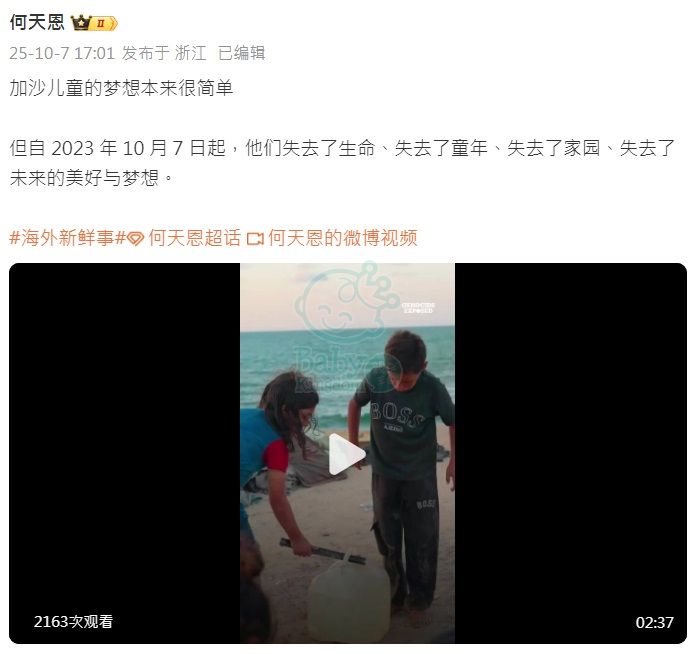The width and height of the screenshot is (695, 654).
Task: Click the 02:37 video duration label
Action: coord(654,623)
